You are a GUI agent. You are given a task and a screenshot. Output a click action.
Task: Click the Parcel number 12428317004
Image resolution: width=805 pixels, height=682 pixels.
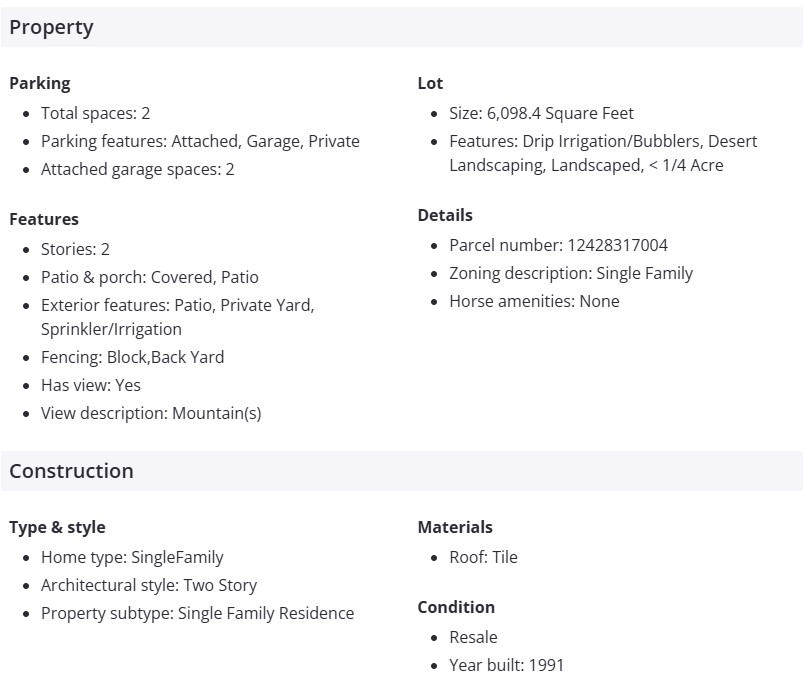(x=559, y=245)
